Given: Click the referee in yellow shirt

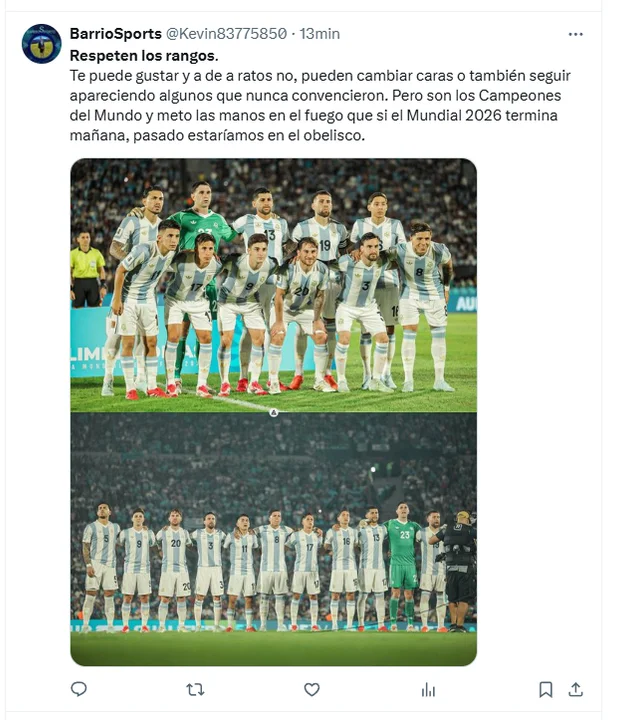Looking at the screenshot, I should [87, 270].
